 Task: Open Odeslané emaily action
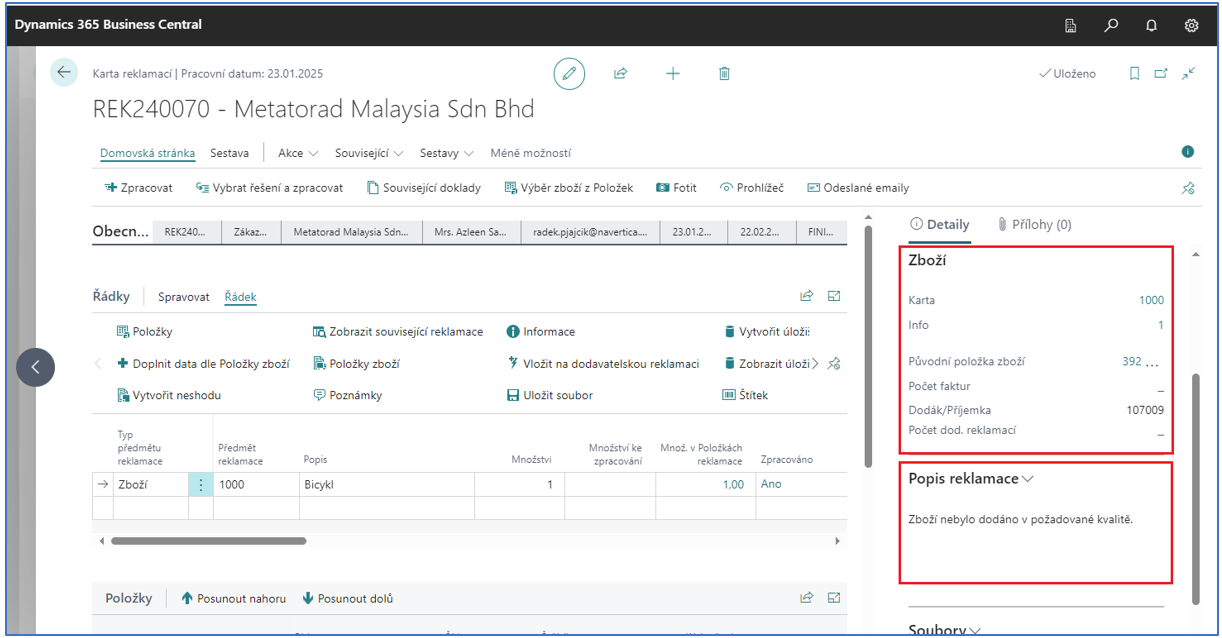858,188
